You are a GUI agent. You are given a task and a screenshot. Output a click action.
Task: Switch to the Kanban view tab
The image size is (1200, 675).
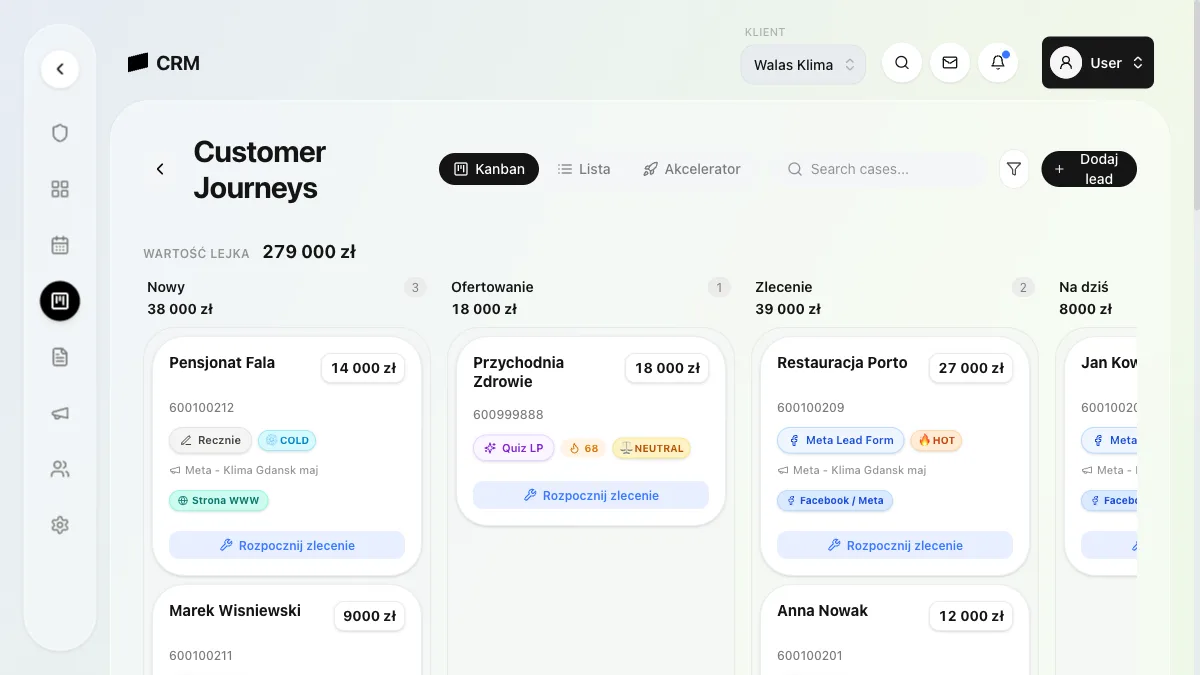[x=489, y=169]
